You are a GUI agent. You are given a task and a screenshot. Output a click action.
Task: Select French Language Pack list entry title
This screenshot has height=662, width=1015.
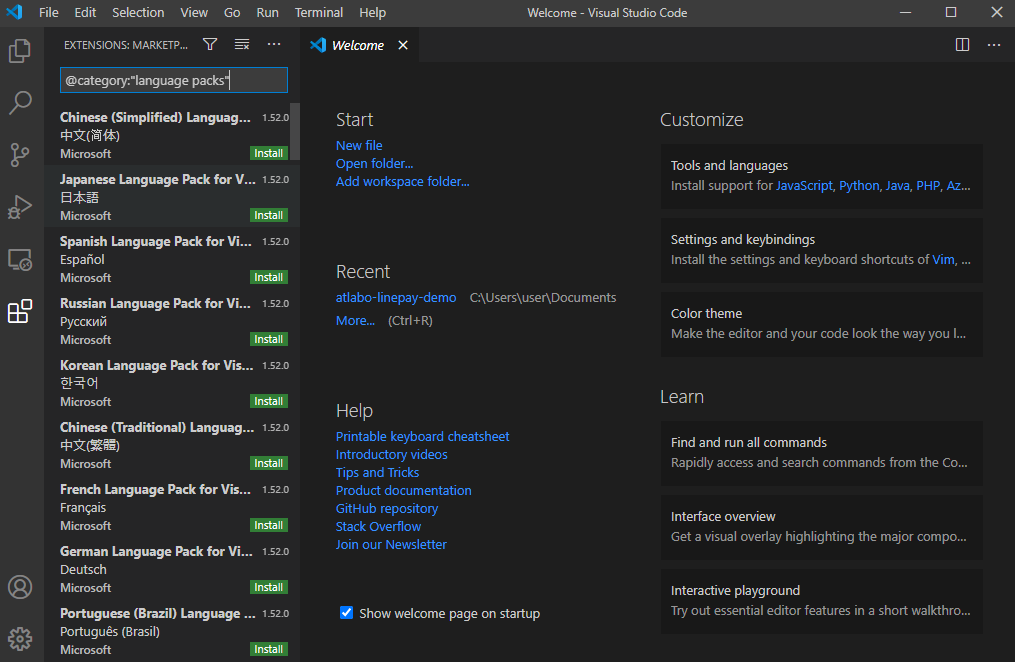[155, 490]
